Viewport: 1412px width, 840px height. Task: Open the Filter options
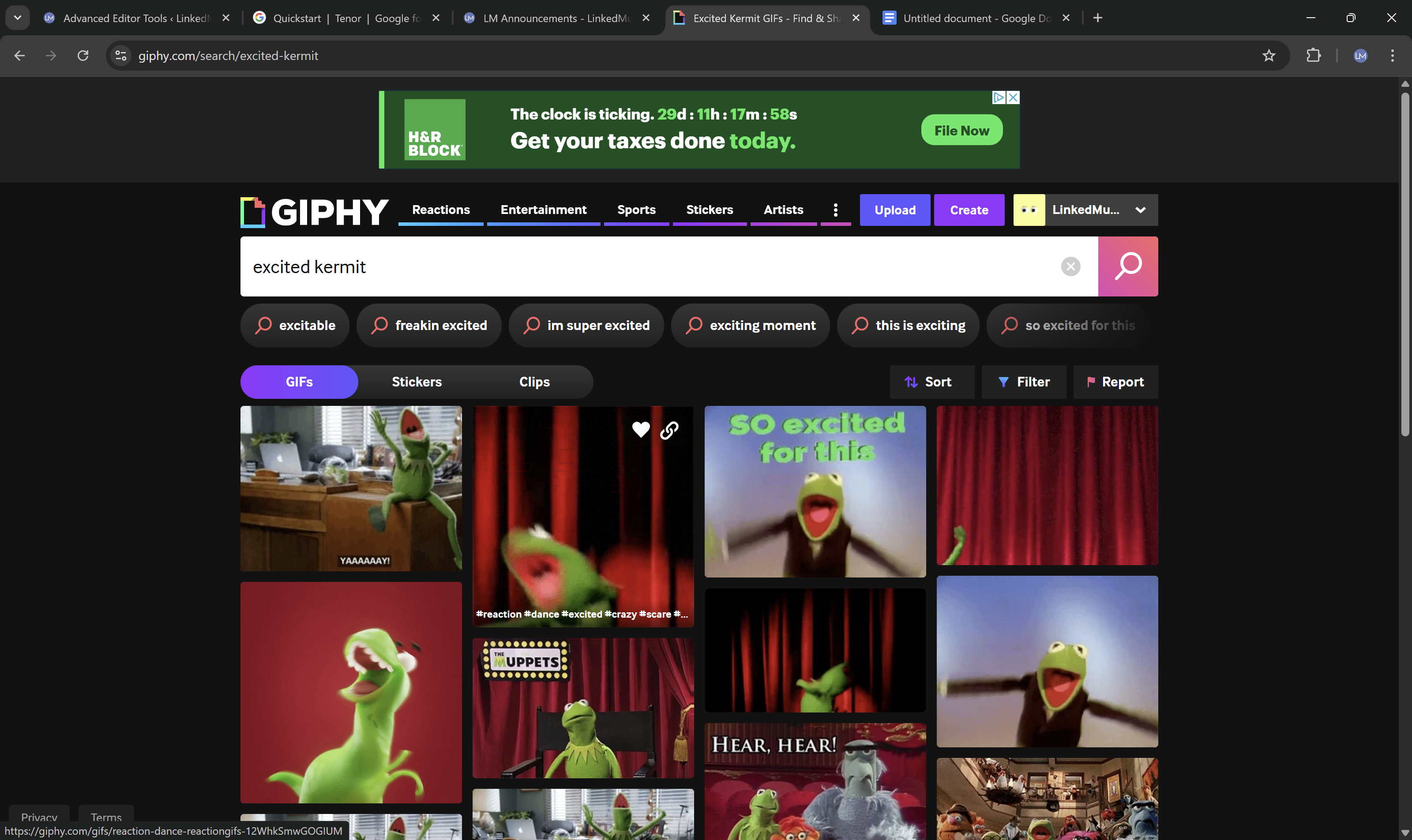tap(1023, 382)
